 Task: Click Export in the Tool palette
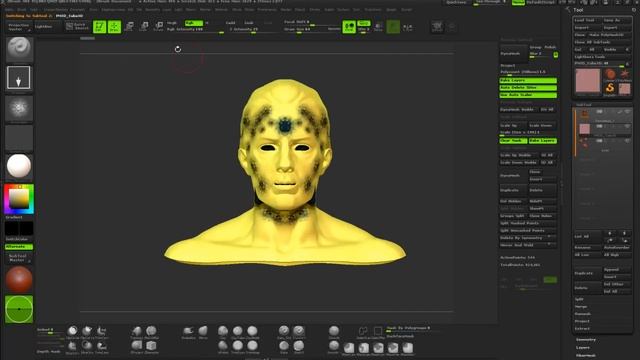617,28
